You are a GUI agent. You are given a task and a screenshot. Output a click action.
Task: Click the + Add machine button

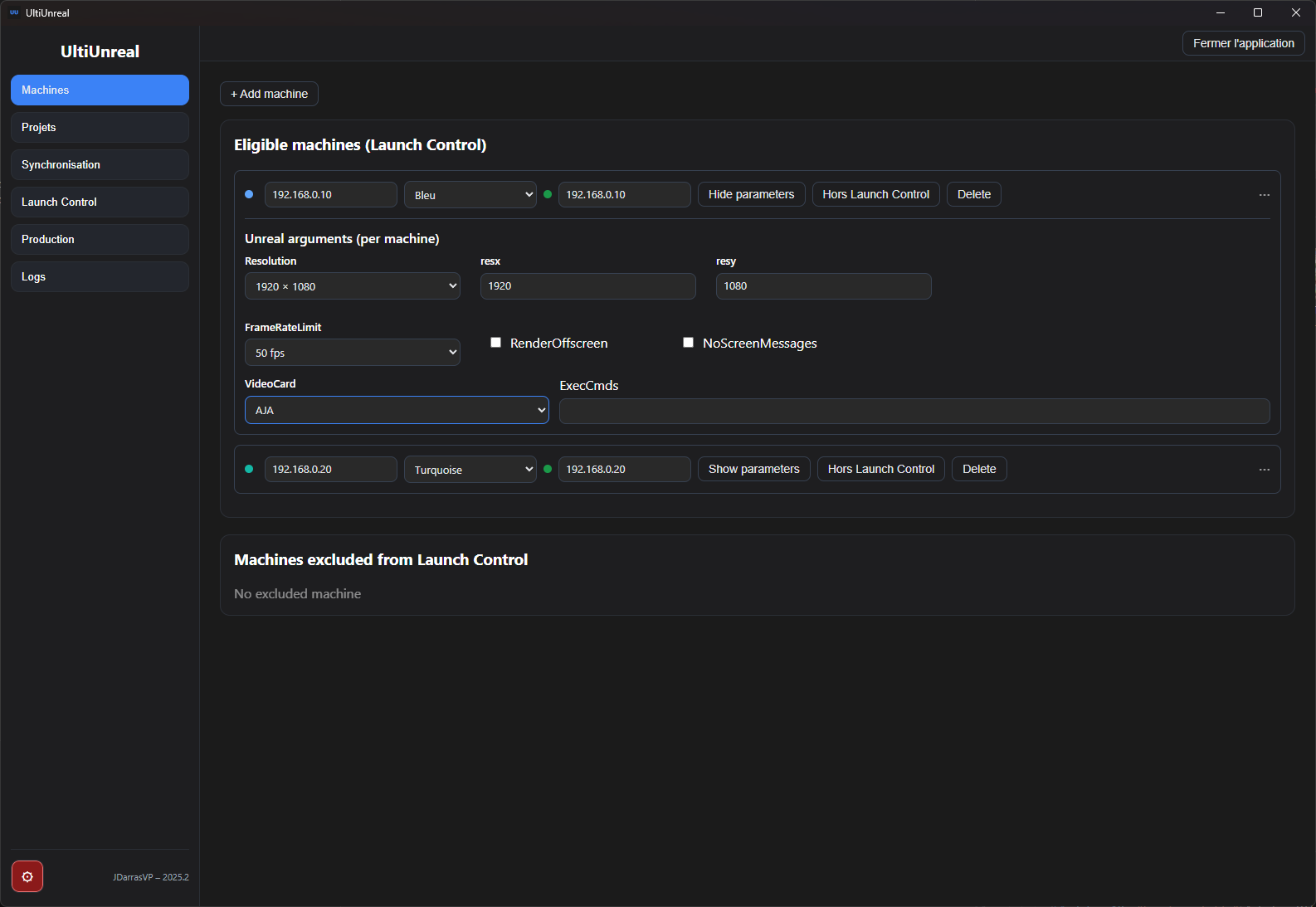click(x=269, y=94)
